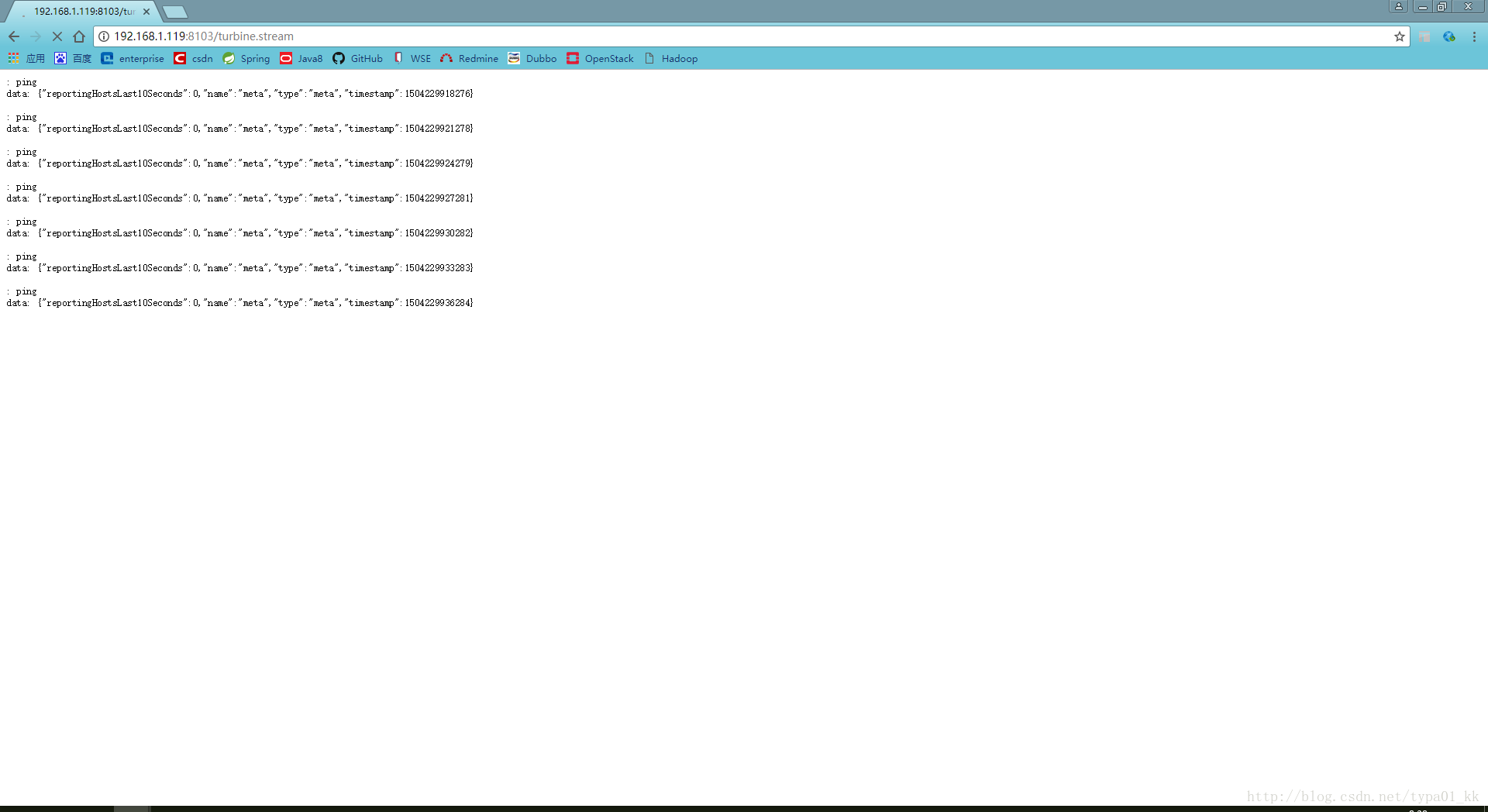View site information icon in address bar
The image size is (1488, 812).
coord(104,36)
